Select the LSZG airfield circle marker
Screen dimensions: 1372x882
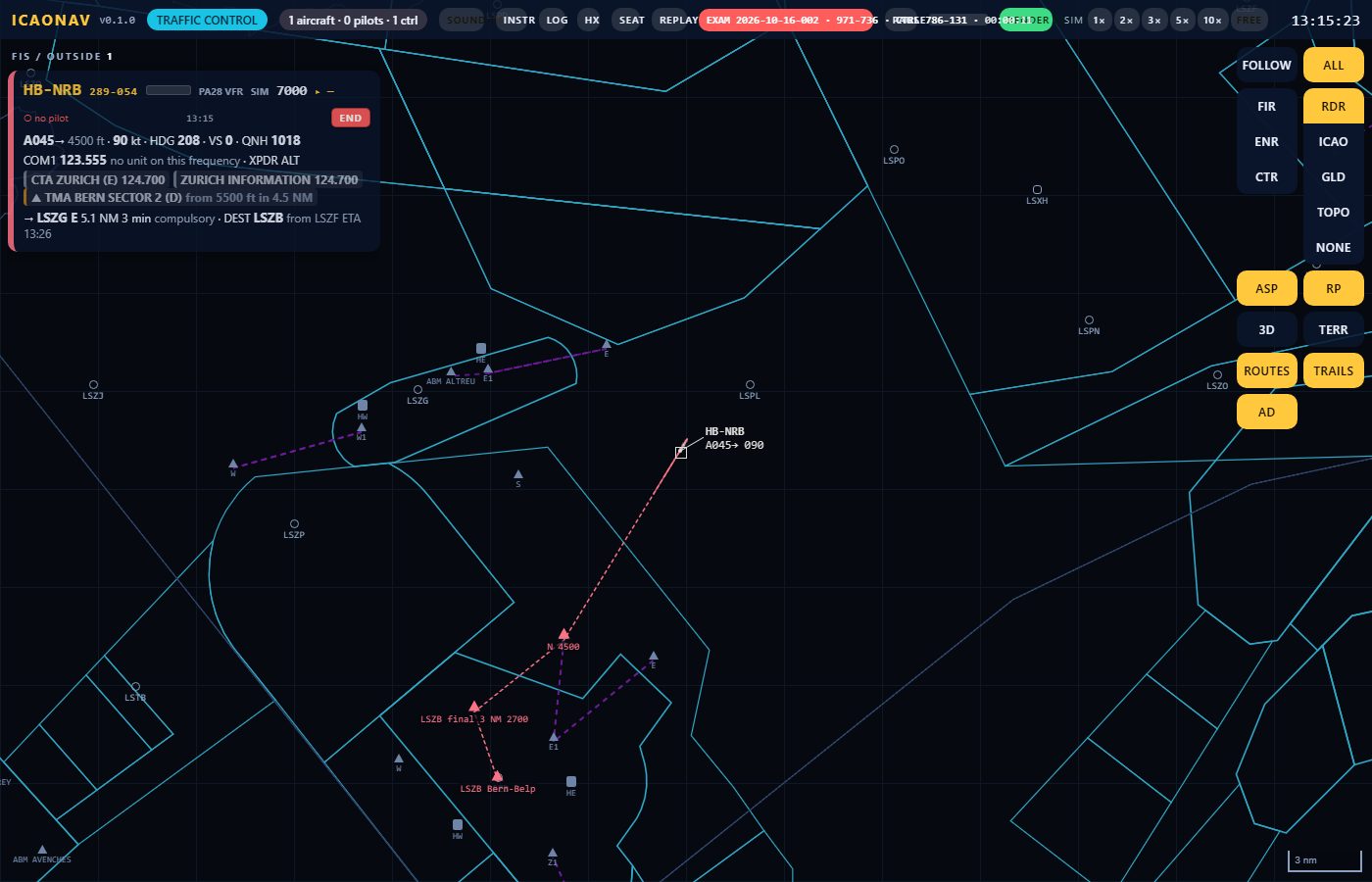417,390
